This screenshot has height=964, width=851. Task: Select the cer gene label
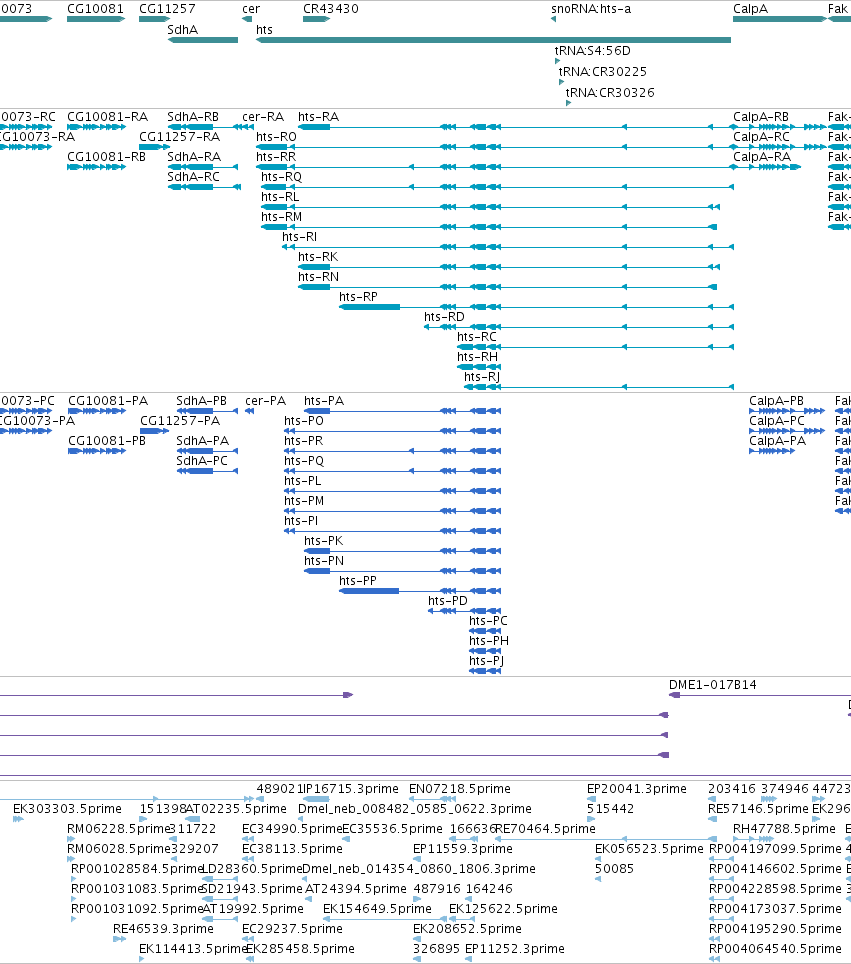click(251, 9)
